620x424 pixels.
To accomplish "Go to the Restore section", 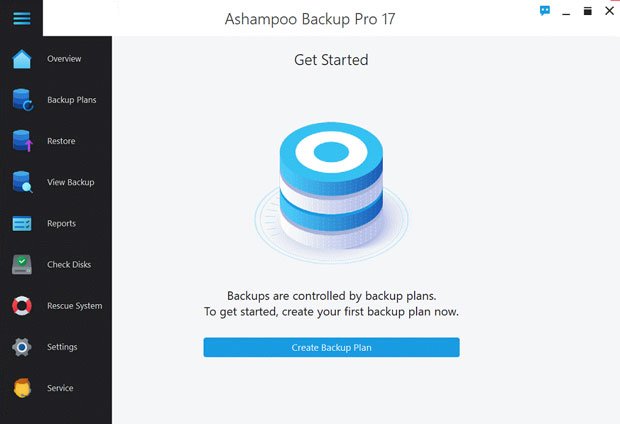I will pyautogui.click(x=61, y=141).
